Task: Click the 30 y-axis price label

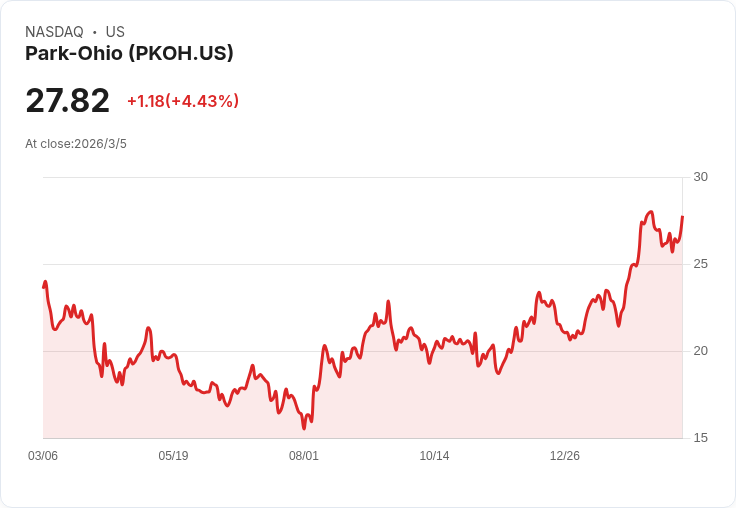Action: click(700, 177)
